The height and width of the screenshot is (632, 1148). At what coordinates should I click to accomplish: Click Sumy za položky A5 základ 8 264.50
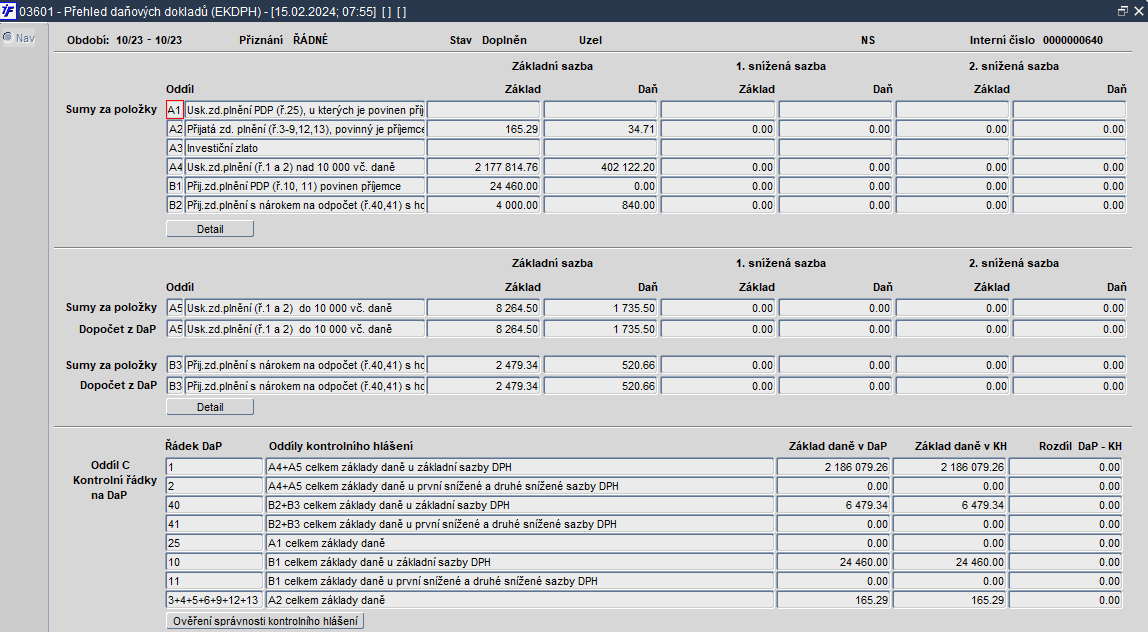(484, 308)
